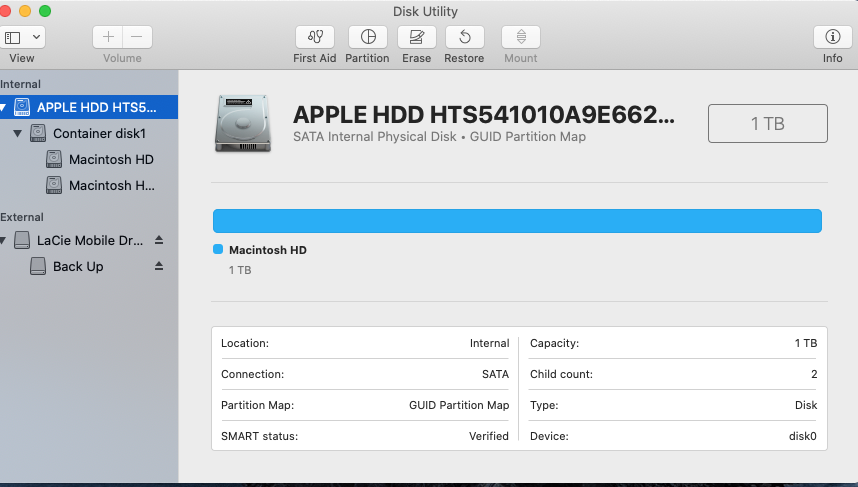Click the SMART status value Verified

489,436
